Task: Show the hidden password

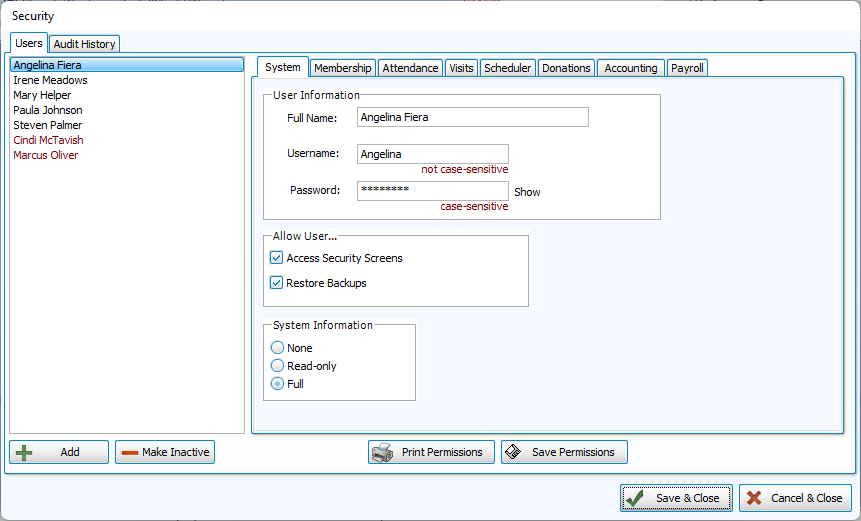Action: pyautogui.click(x=527, y=192)
